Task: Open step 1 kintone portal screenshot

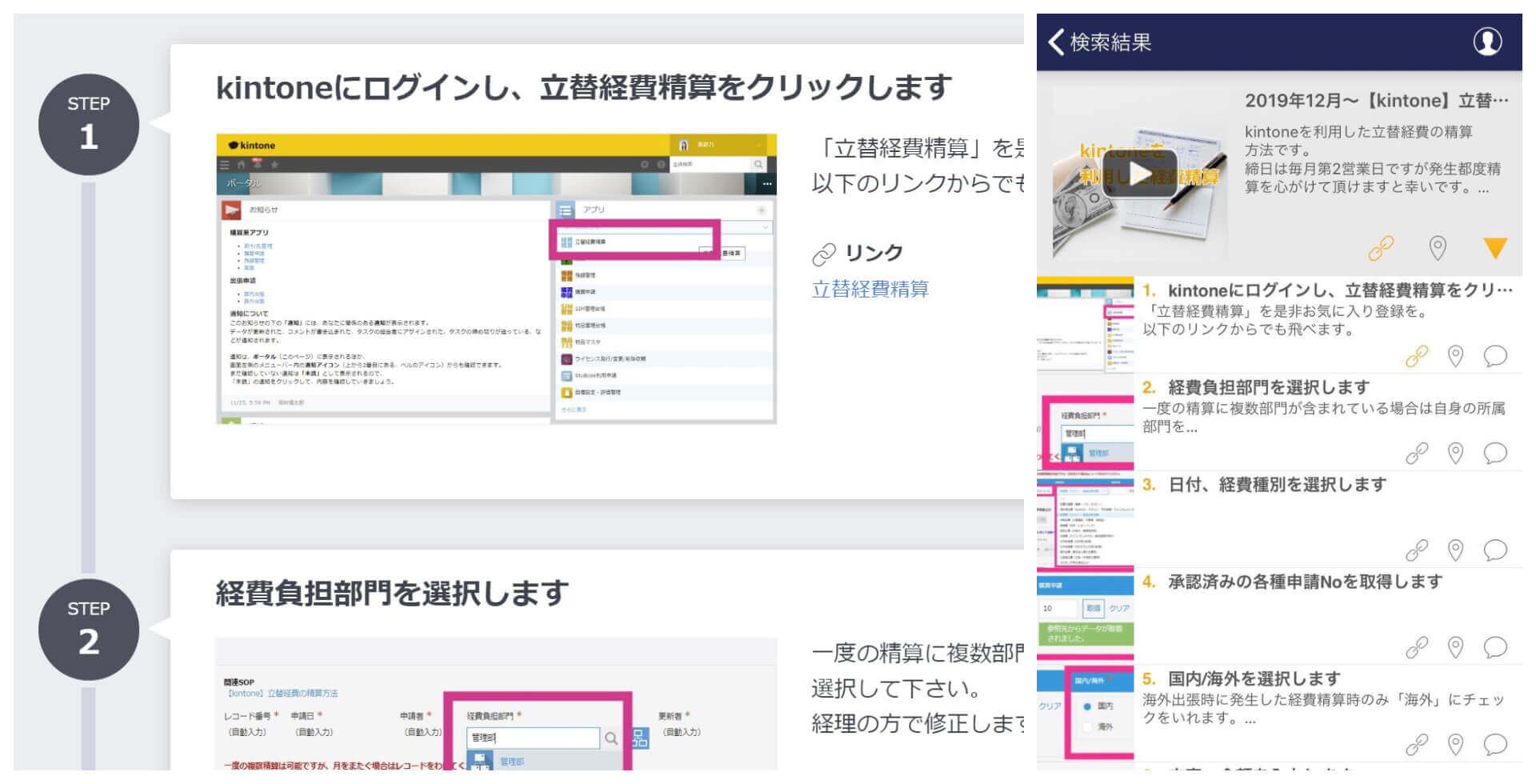Action: point(496,278)
